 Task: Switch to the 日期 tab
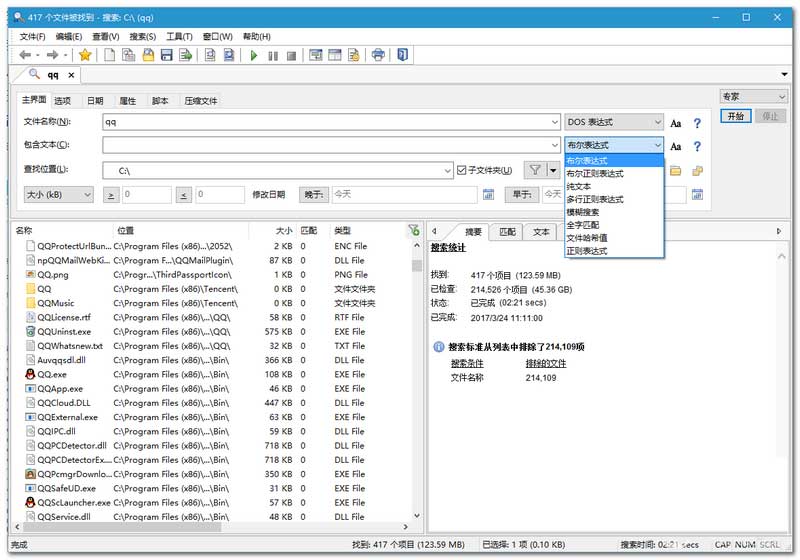[94, 101]
